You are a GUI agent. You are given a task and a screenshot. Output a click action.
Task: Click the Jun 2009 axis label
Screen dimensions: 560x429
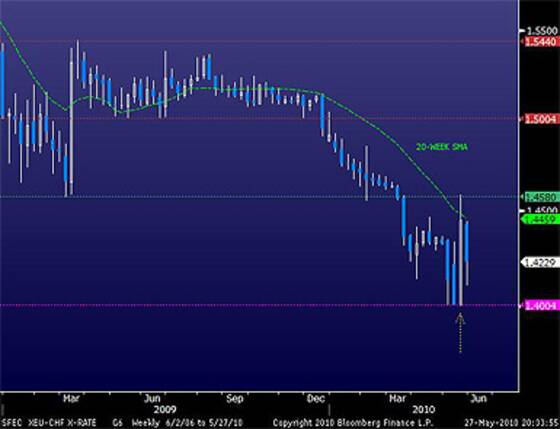(152, 398)
